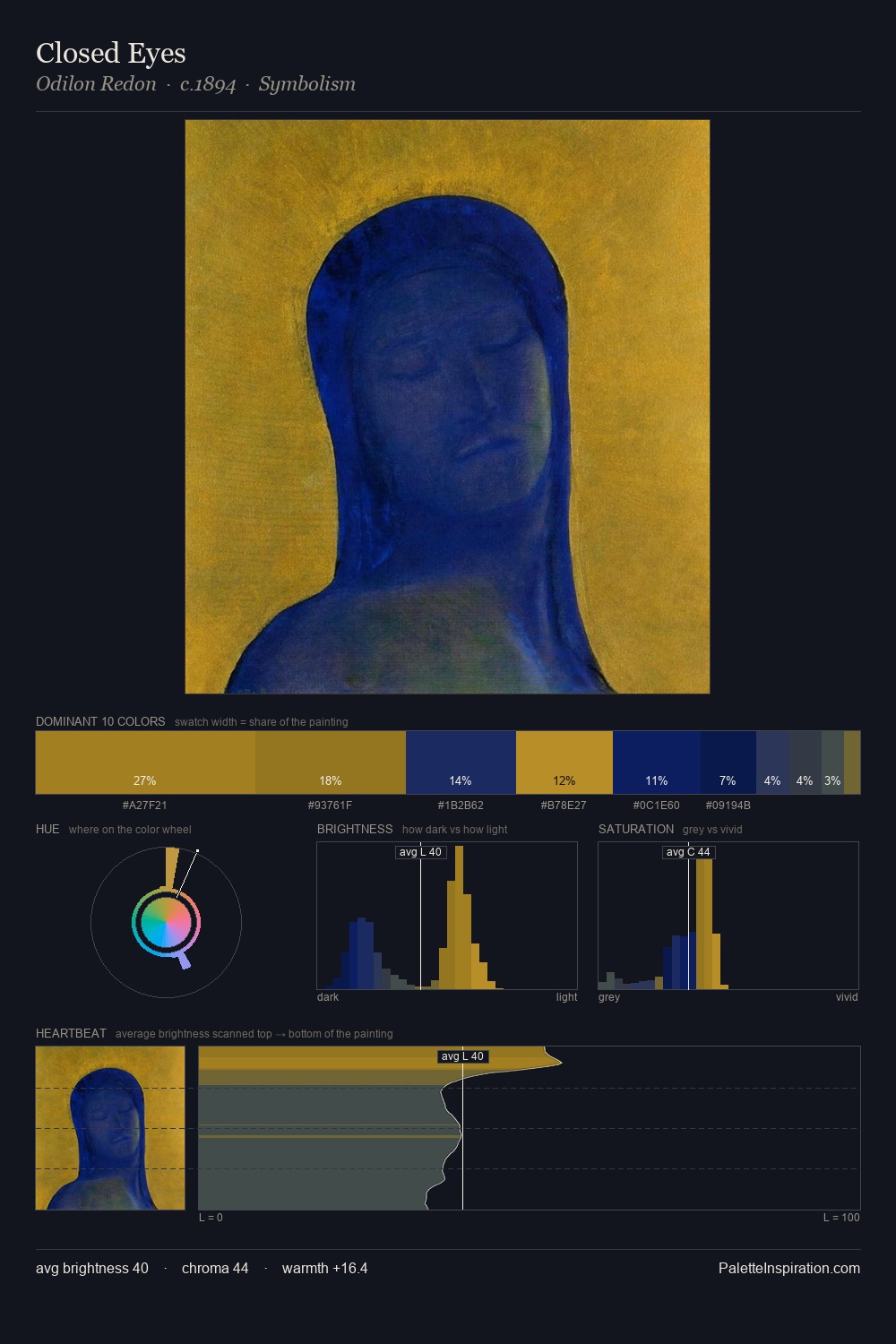This screenshot has width=896, height=1344.
Task: Click the hex code #A27F21
Action: pyautogui.click(x=145, y=806)
